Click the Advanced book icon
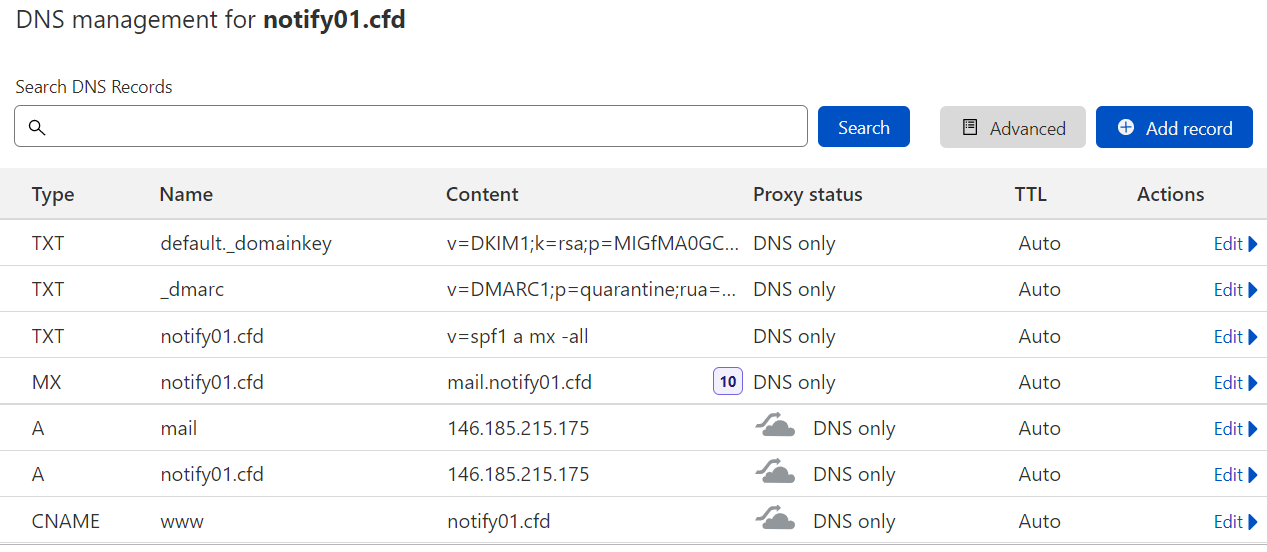Viewport: 1267px width, 552px height. pyautogui.click(x=969, y=127)
